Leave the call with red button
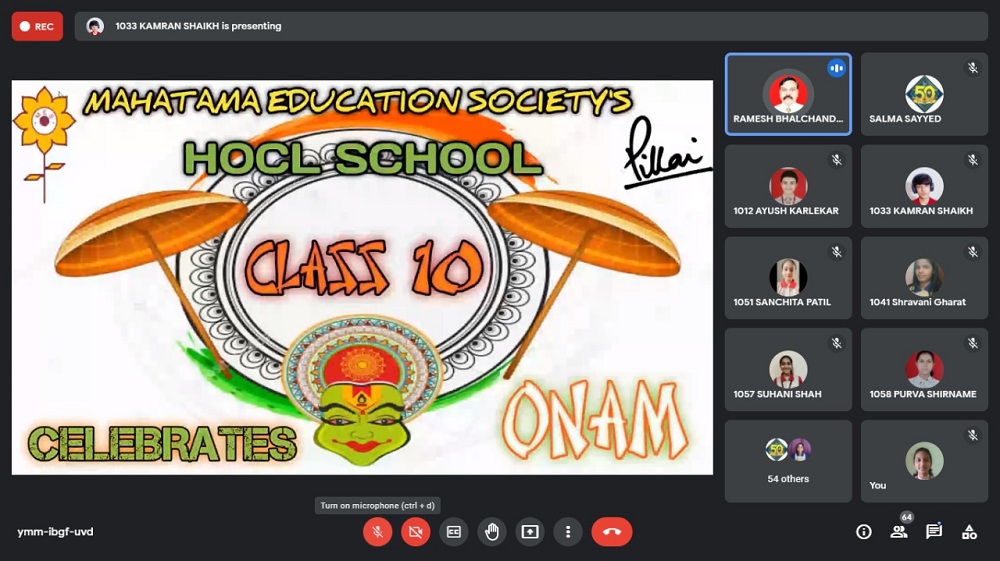This screenshot has width=1000, height=561. click(612, 532)
